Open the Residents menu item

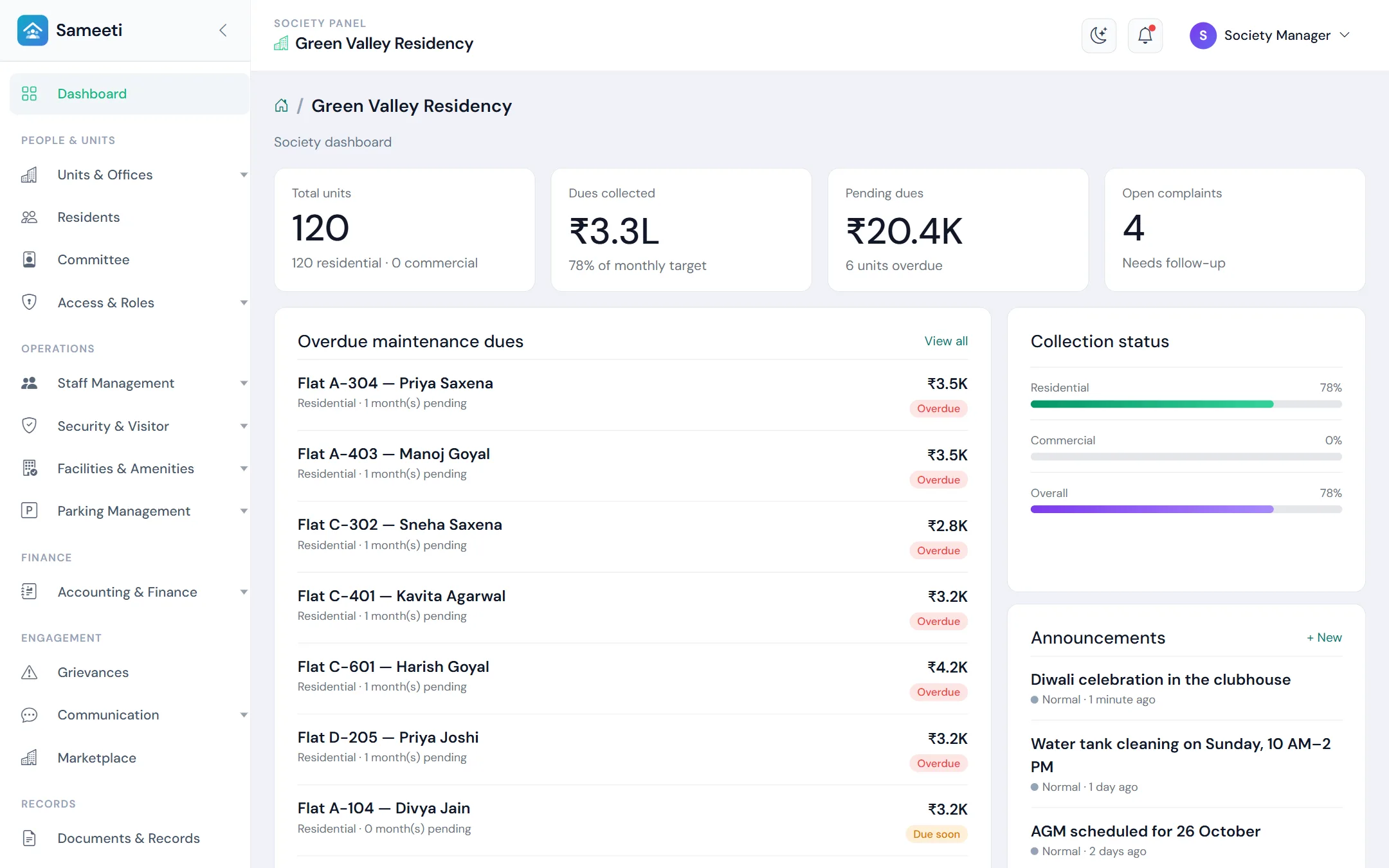pos(129,217)
